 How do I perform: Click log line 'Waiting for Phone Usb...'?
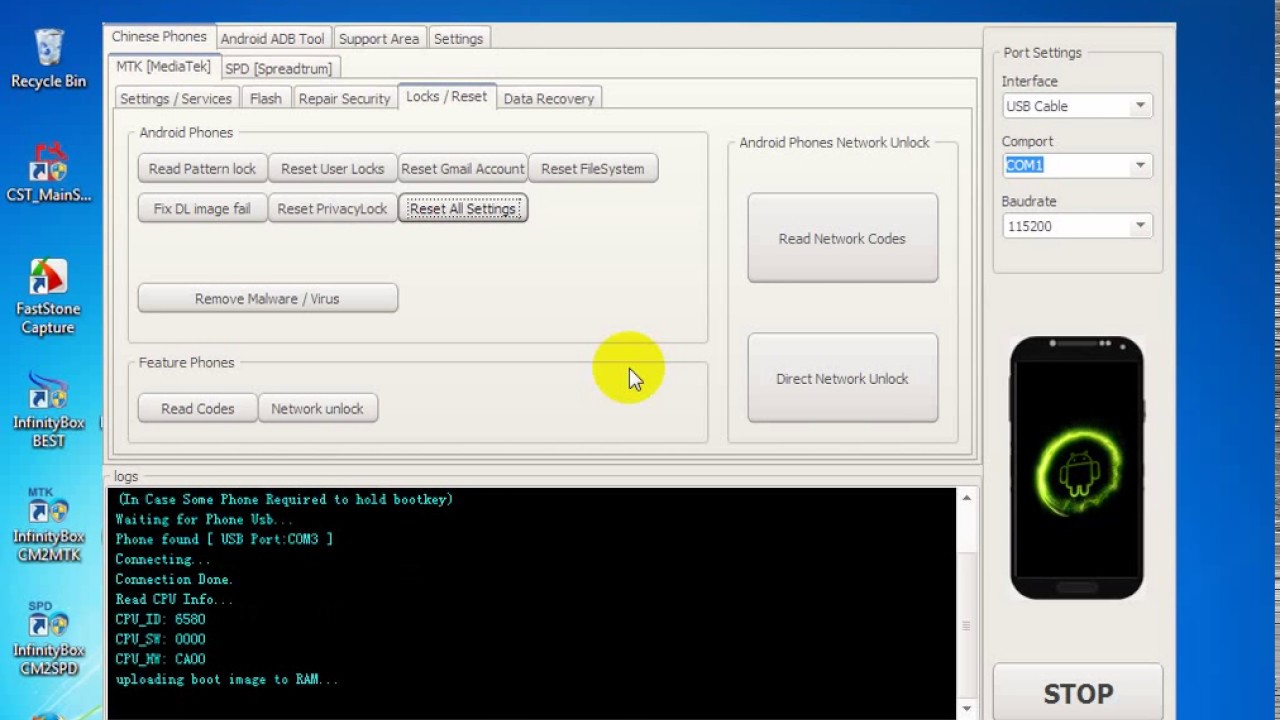[x=204, y=519]
